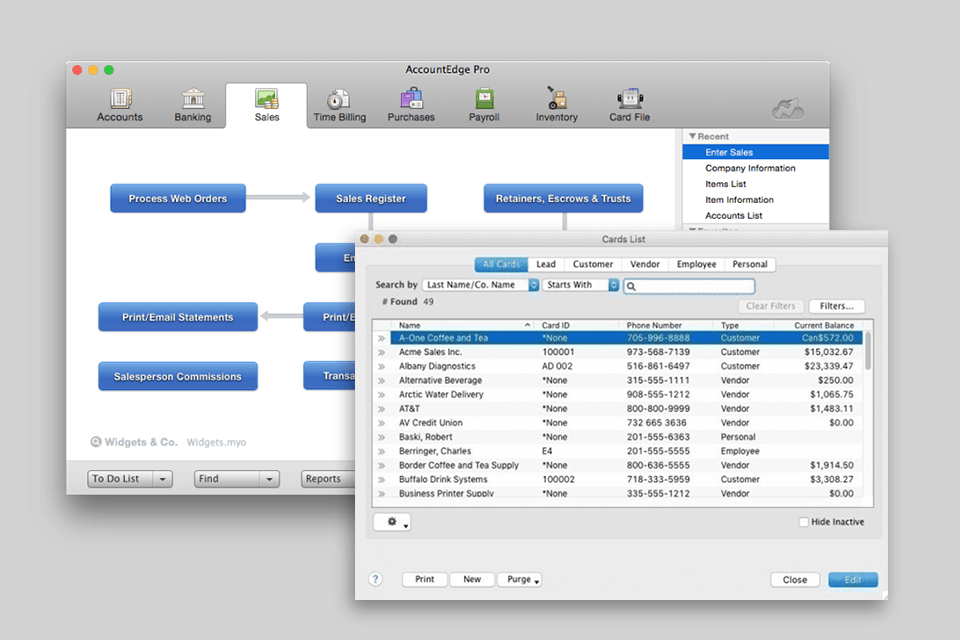Collapse the Recent section triangle
This screenshot has height=640, width=960.
tap(692, 136)
